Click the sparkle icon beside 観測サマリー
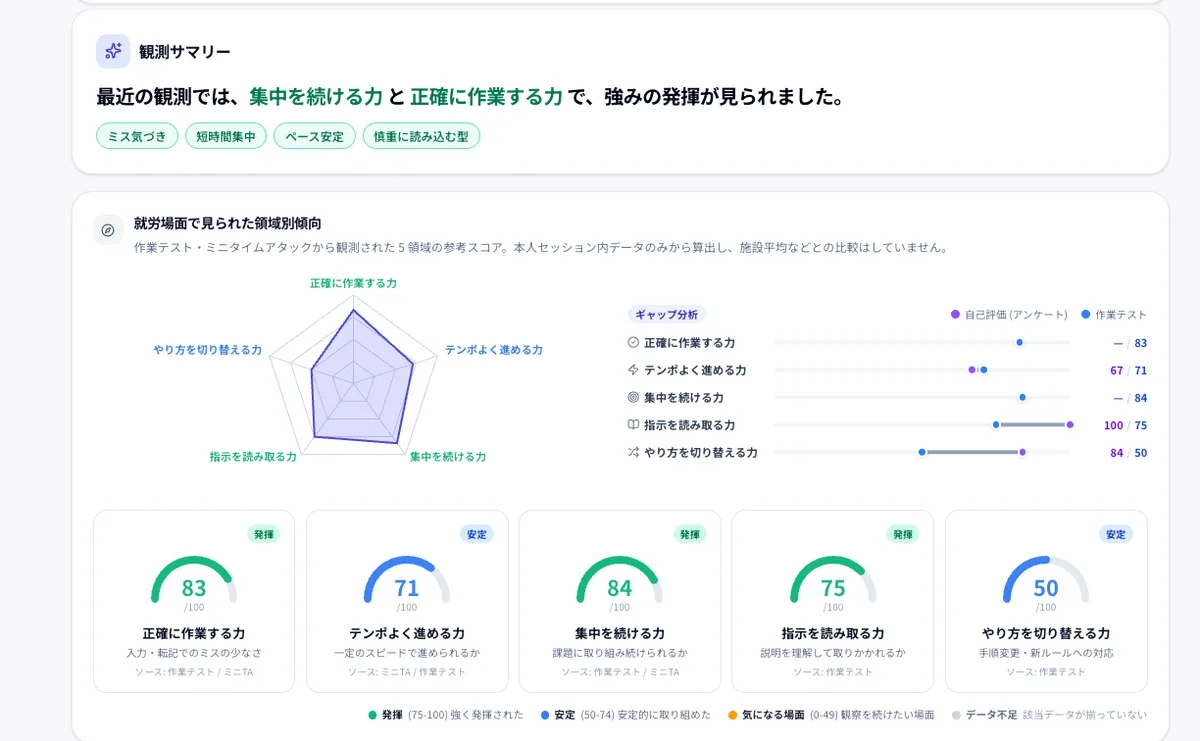 [113, 51]
